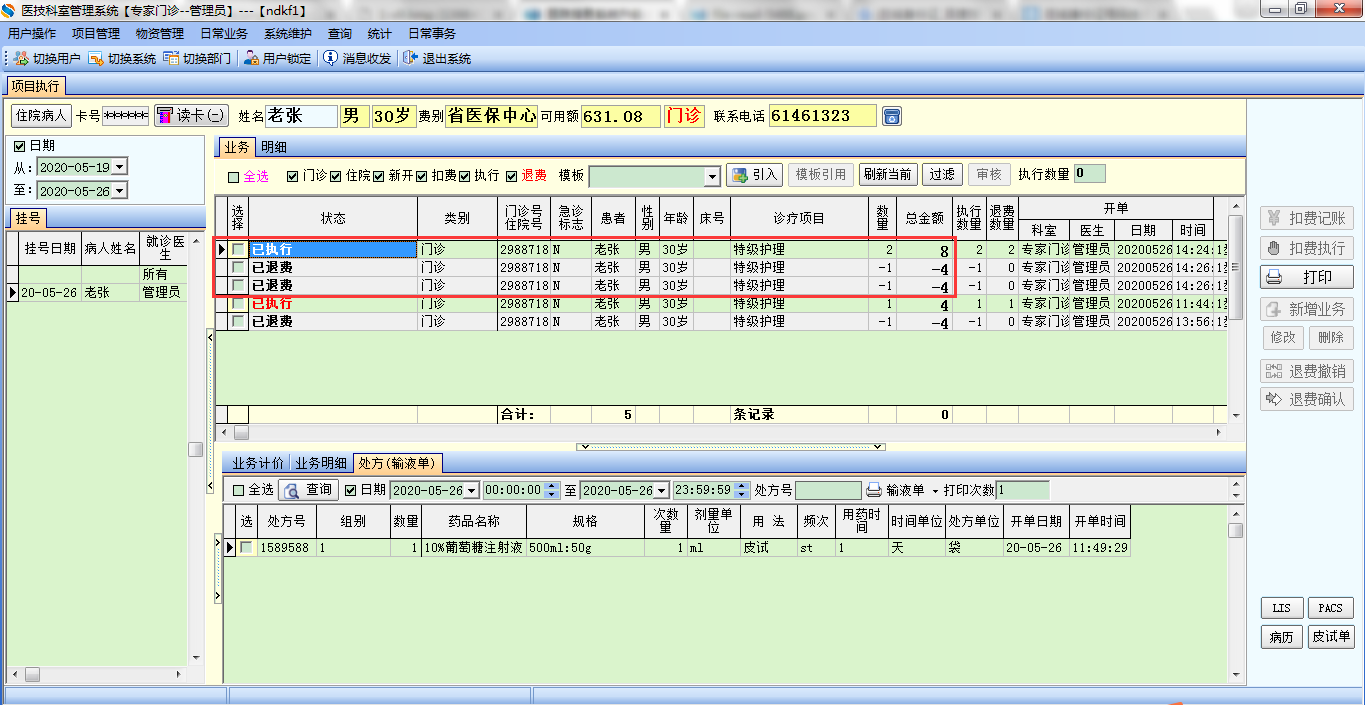Open the 物资管理 menu
The width and height of the screenshot is (1365, 705).
pyautogui.click(x=160, y=33)
